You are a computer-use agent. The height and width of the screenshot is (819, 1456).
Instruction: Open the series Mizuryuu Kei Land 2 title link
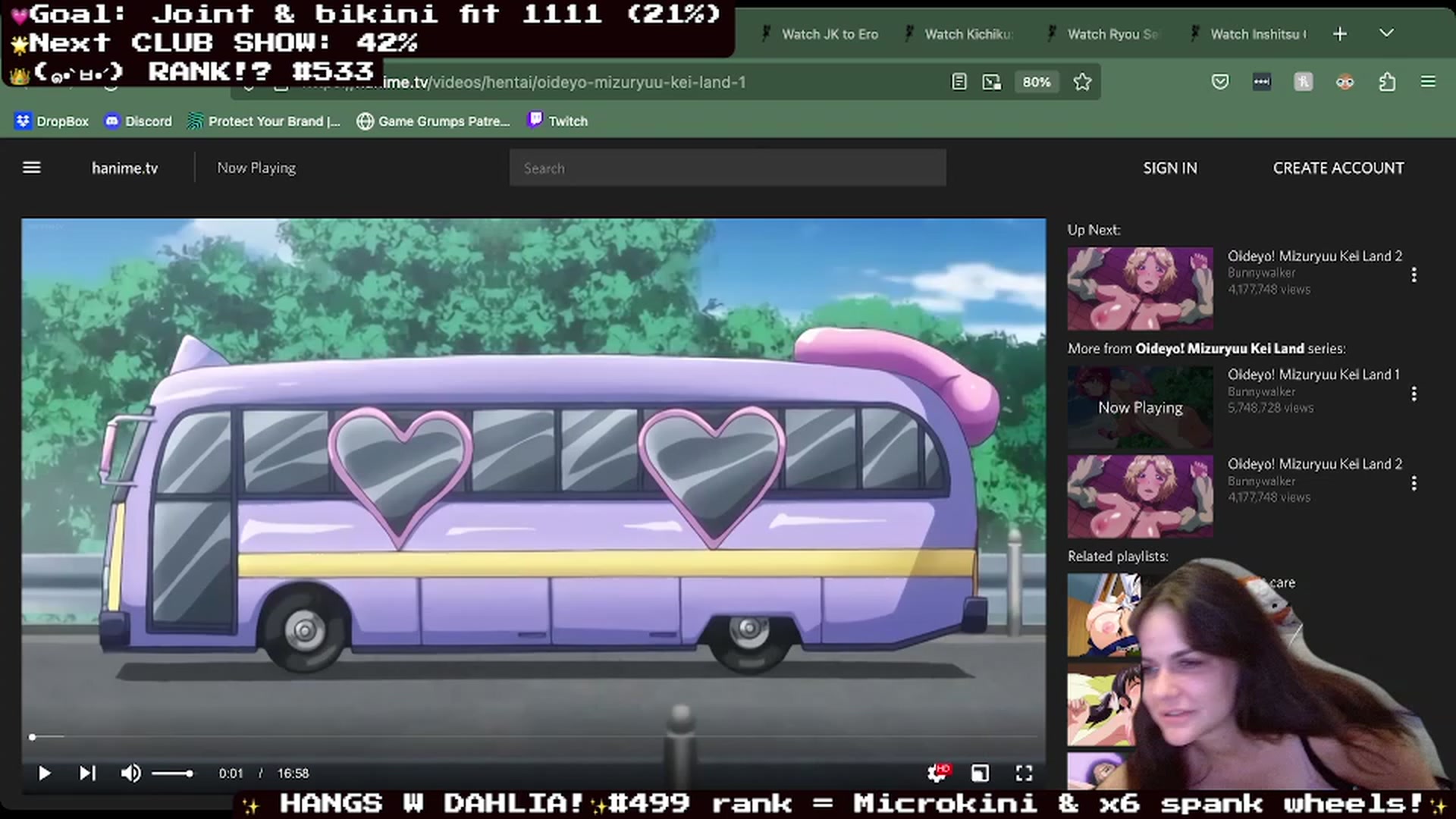(1315, 464)
